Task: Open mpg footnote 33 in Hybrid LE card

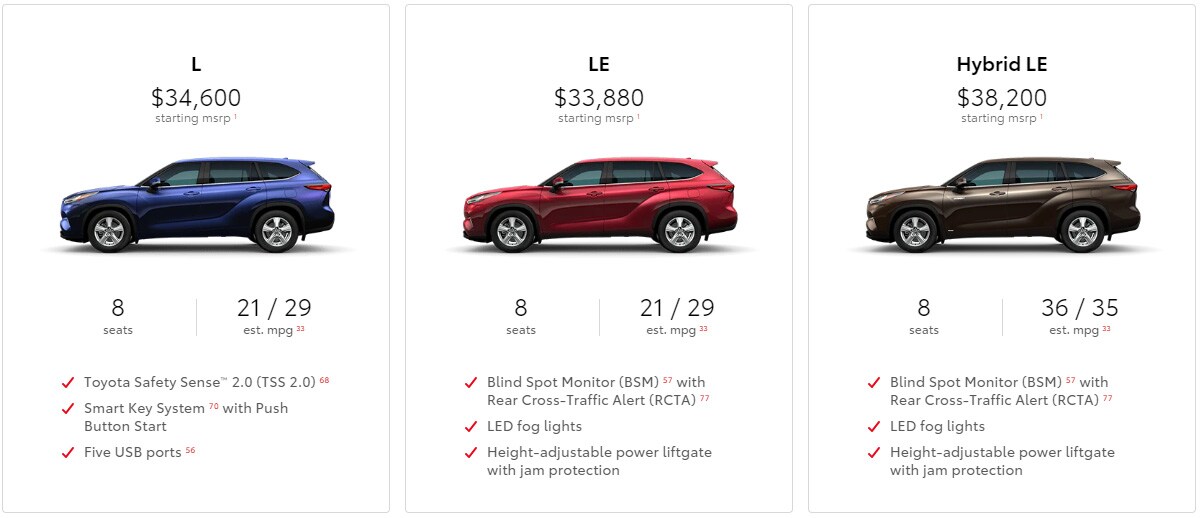Action: click(x=1106, y=328)
